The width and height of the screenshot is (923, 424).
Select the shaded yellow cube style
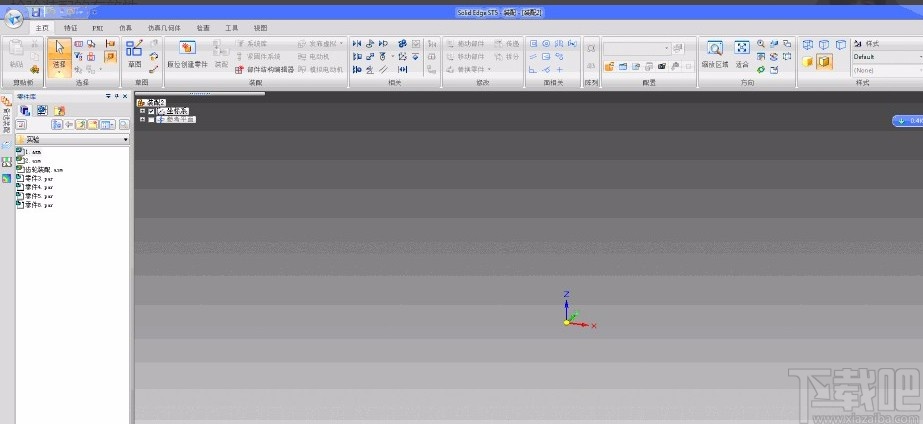click(x=808, y=61)
